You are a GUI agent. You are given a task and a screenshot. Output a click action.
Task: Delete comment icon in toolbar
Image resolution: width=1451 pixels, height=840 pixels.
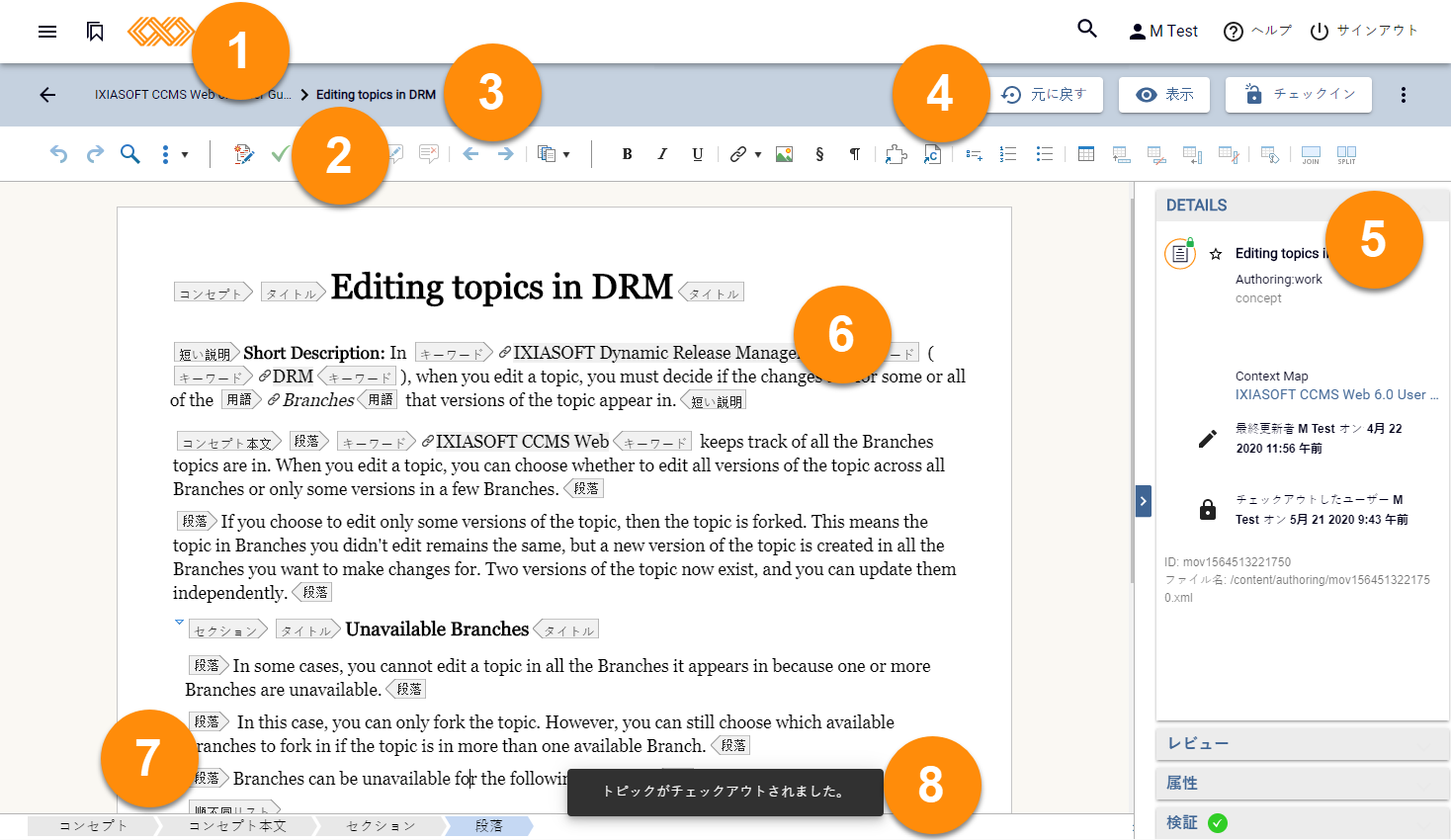429,154
